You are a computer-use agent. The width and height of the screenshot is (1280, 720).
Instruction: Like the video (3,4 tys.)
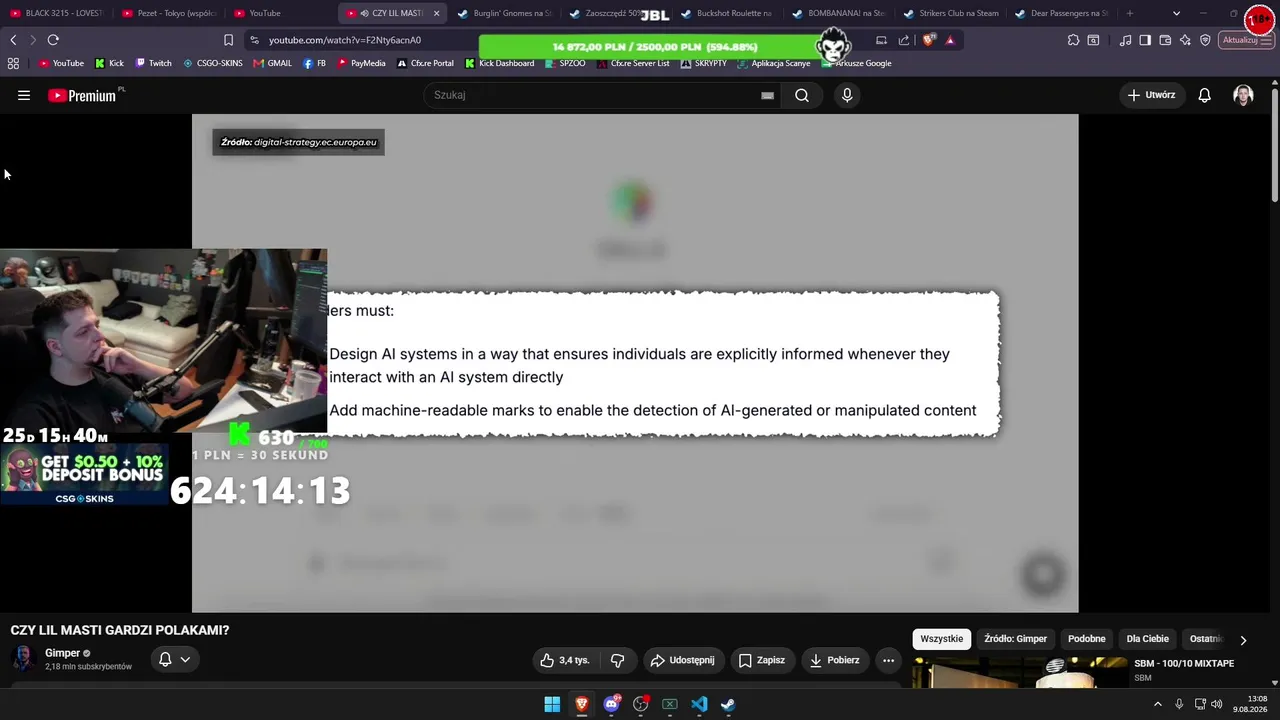tap(565, 660)
